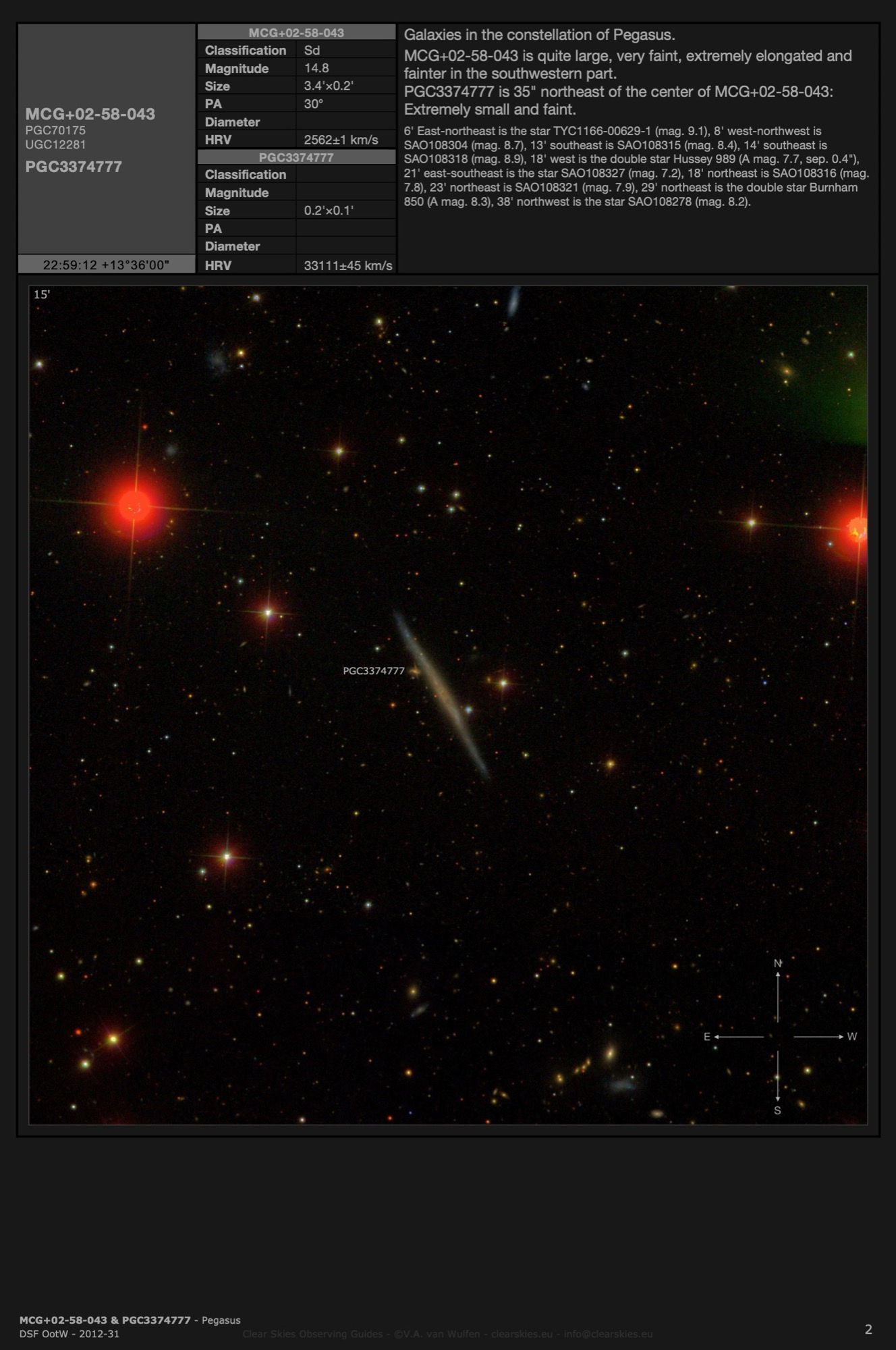896x1350 pixels.
Task: Select the MCG+02-58-043 table header
Action: (x=296, y=32)
